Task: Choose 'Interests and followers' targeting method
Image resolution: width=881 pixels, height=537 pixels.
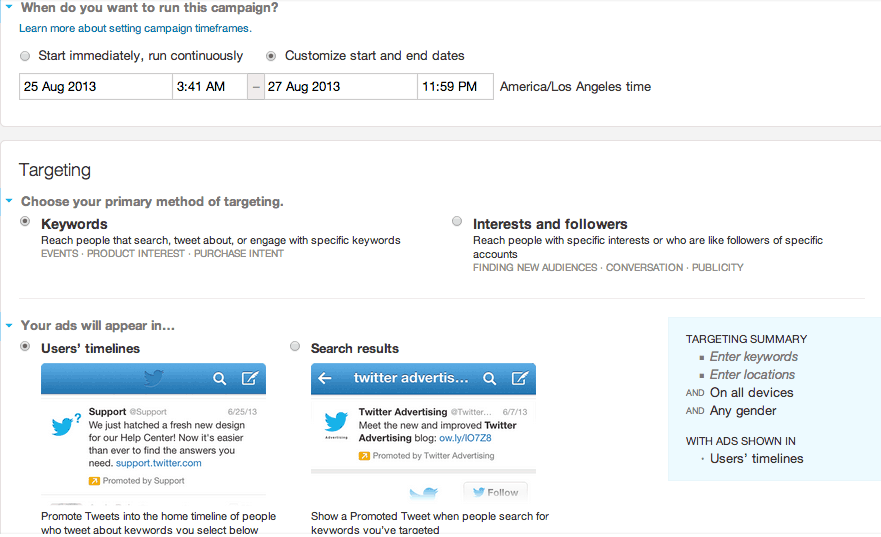Action: click(457, 221)
